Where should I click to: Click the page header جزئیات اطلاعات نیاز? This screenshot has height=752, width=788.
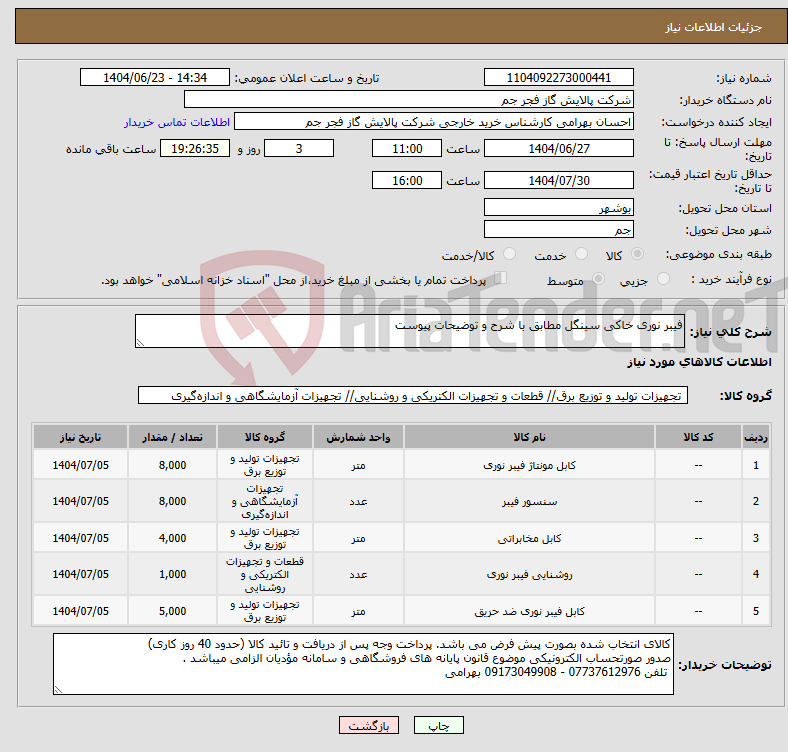713,27
